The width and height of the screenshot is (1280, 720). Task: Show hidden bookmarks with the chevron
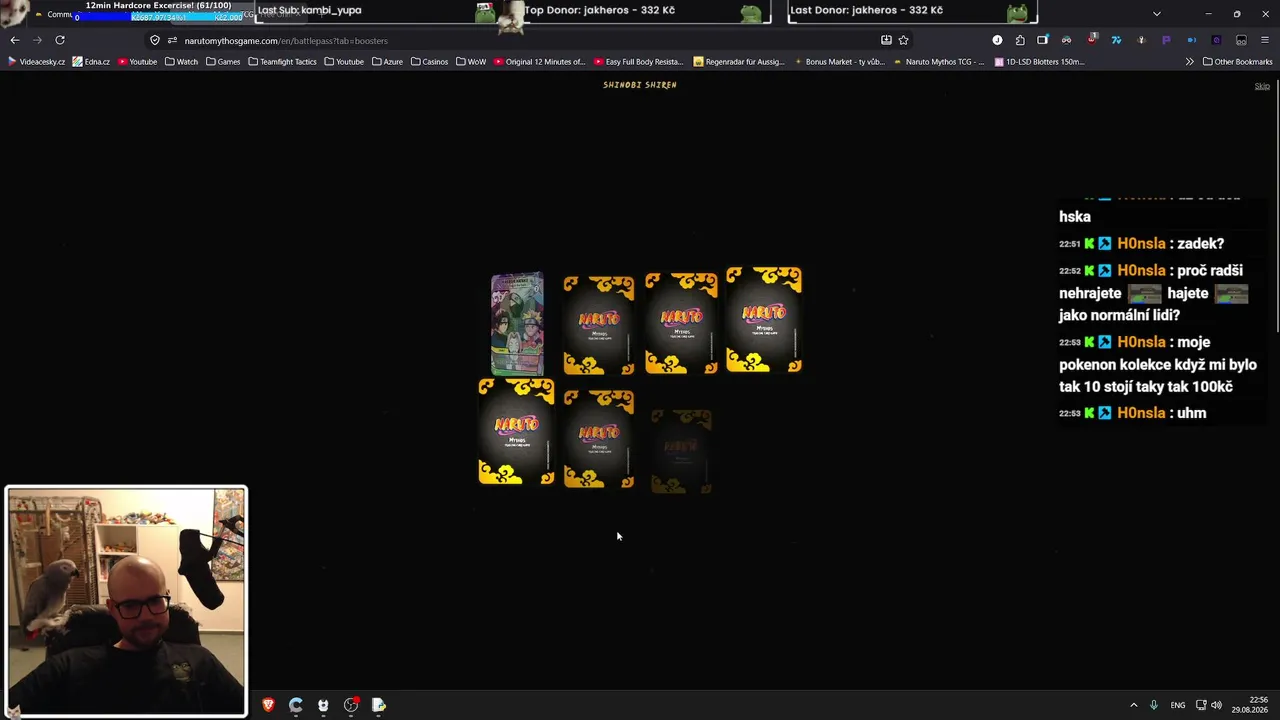[1189, 62]
